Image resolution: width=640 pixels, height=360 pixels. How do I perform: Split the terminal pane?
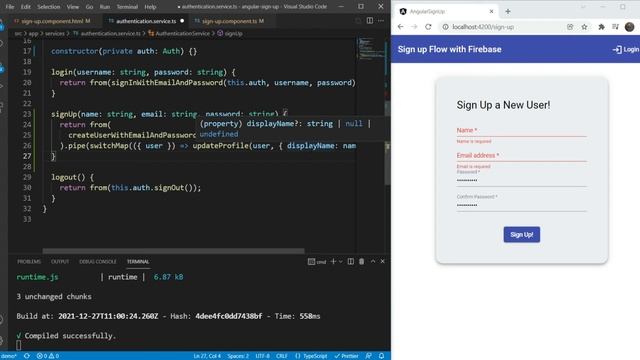click(x=351, y=261)
